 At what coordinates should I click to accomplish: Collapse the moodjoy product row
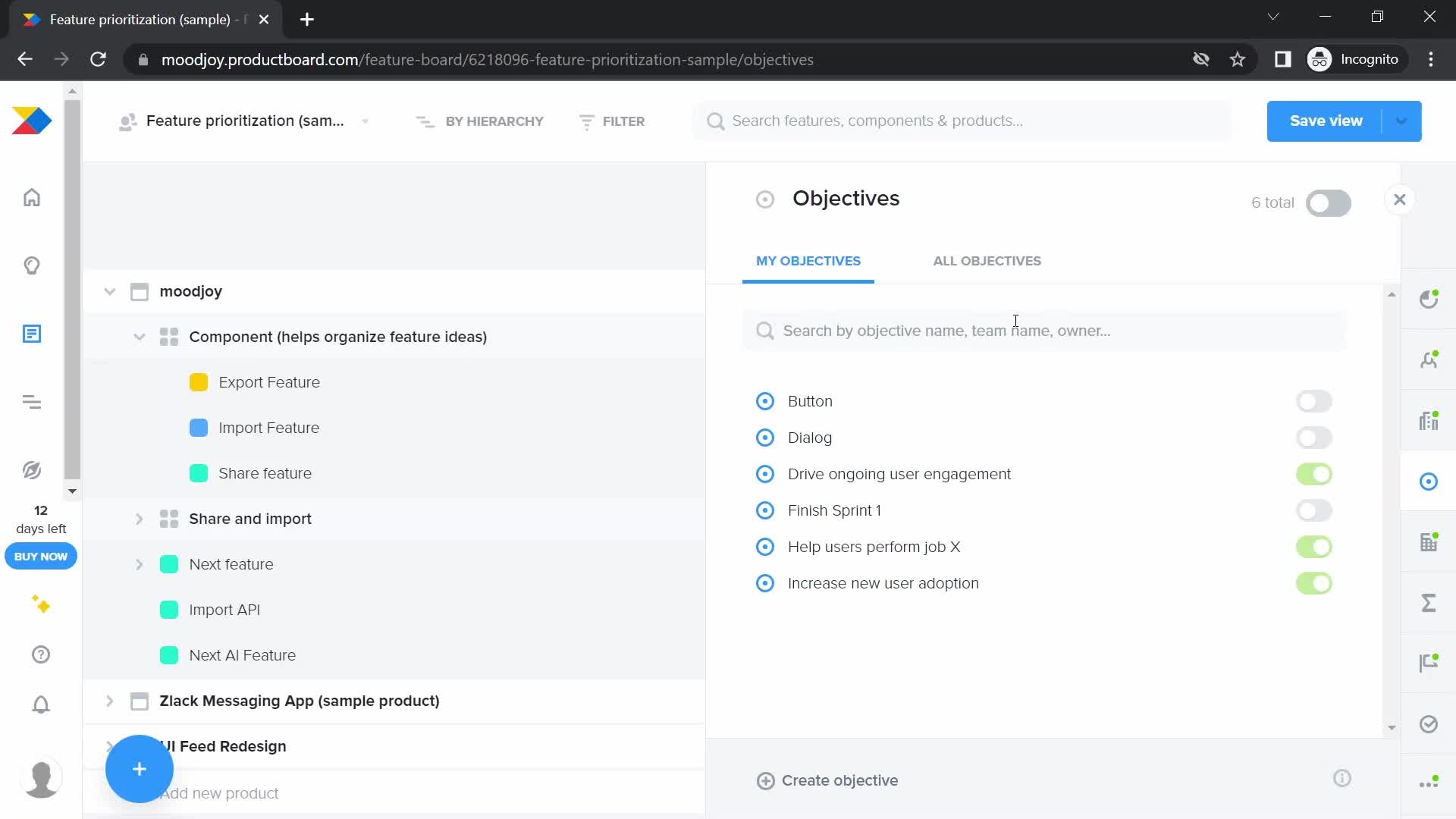110,291
